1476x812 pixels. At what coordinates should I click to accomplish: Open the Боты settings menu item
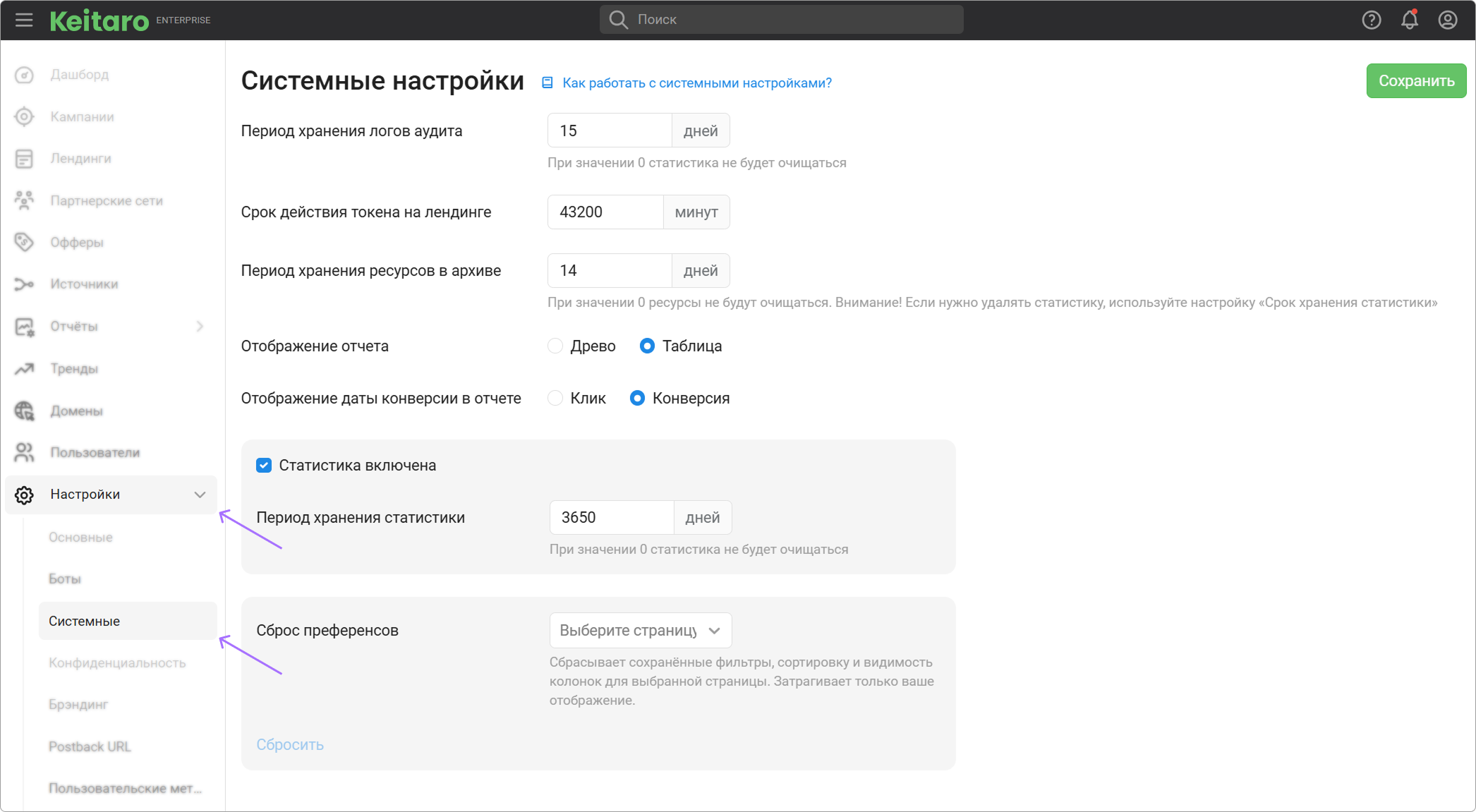click(65, 578)
